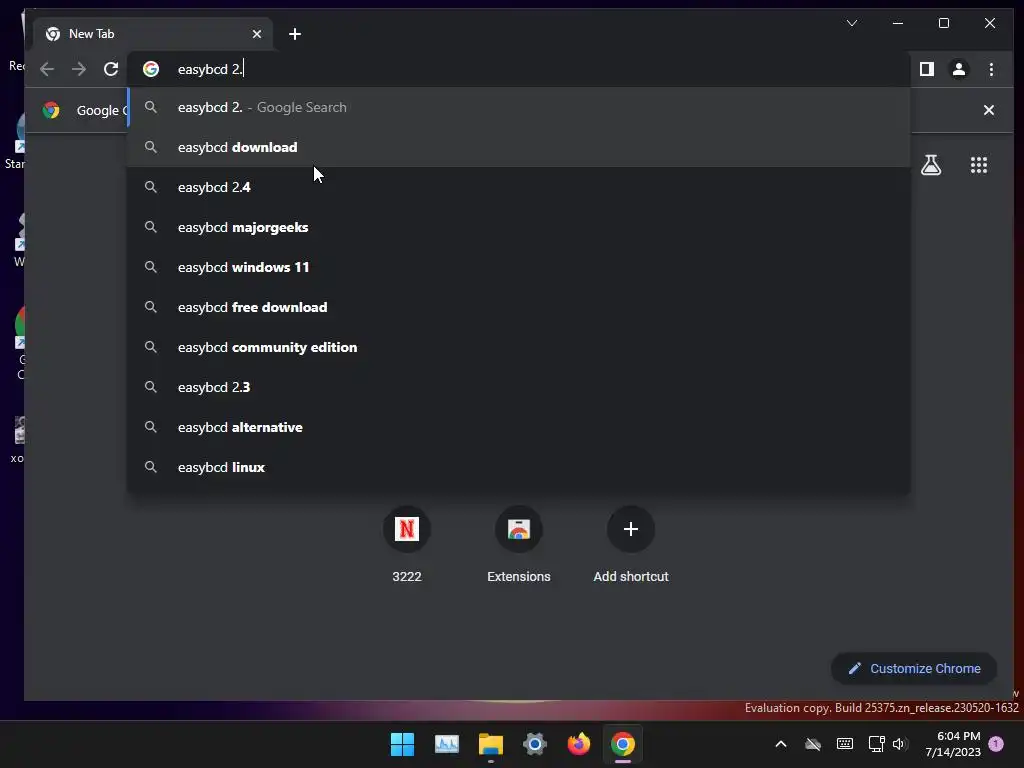The height and width of the screenshot is (768, 1024).
Task: Open Chrome side panel icon
Action: click(x=927, y=69)
